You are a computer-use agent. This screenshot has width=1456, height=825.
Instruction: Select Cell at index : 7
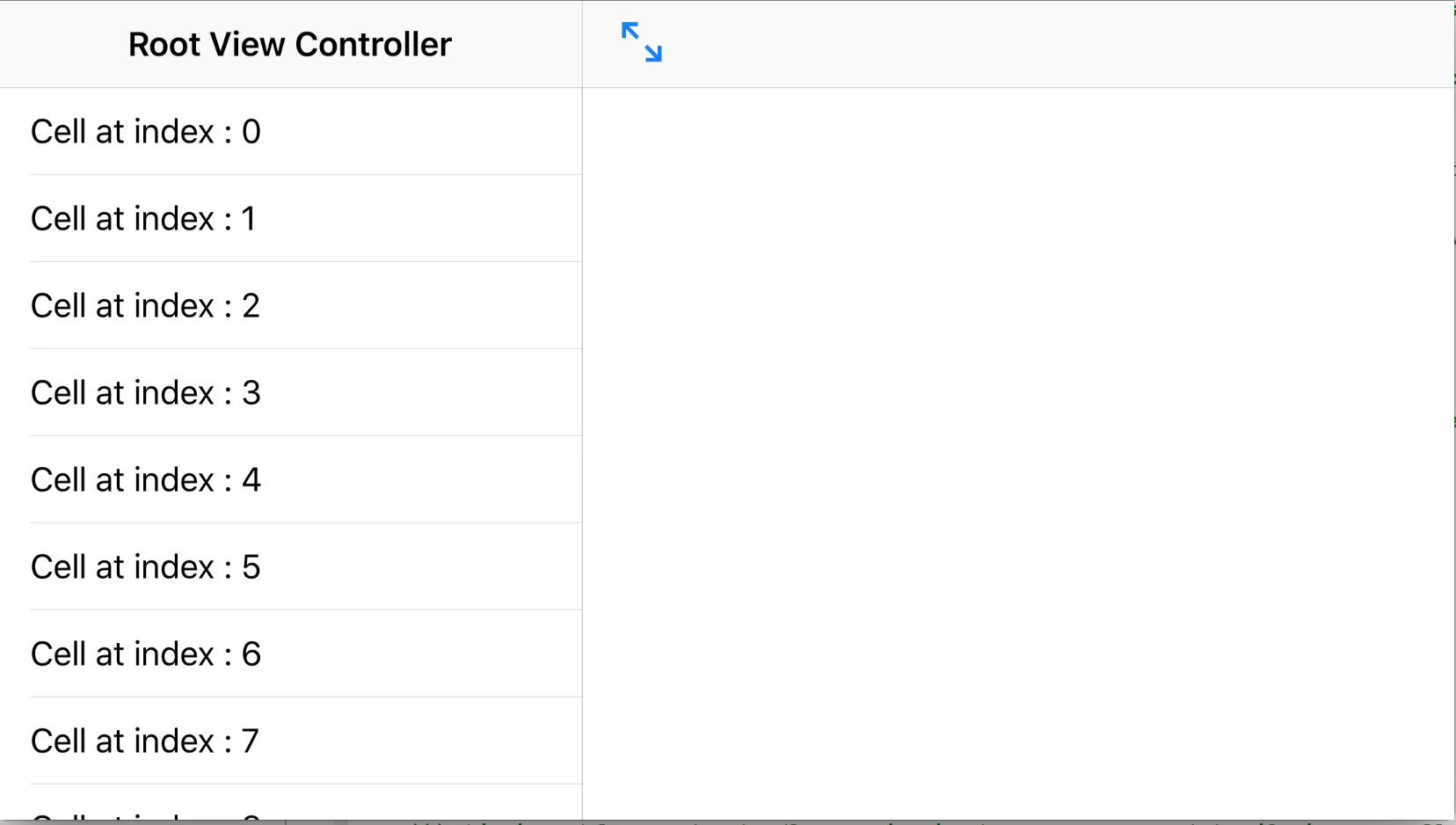tap(145, 741)
